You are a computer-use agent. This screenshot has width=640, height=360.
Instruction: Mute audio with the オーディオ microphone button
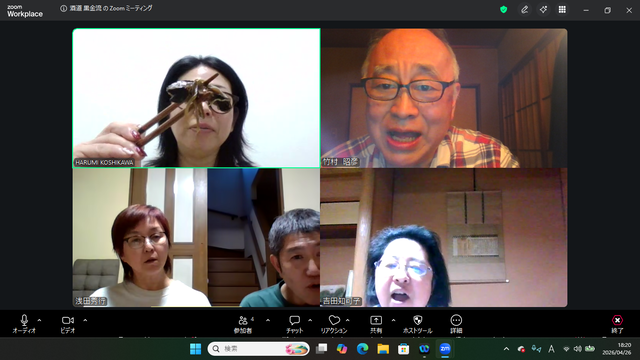[24, 324]
